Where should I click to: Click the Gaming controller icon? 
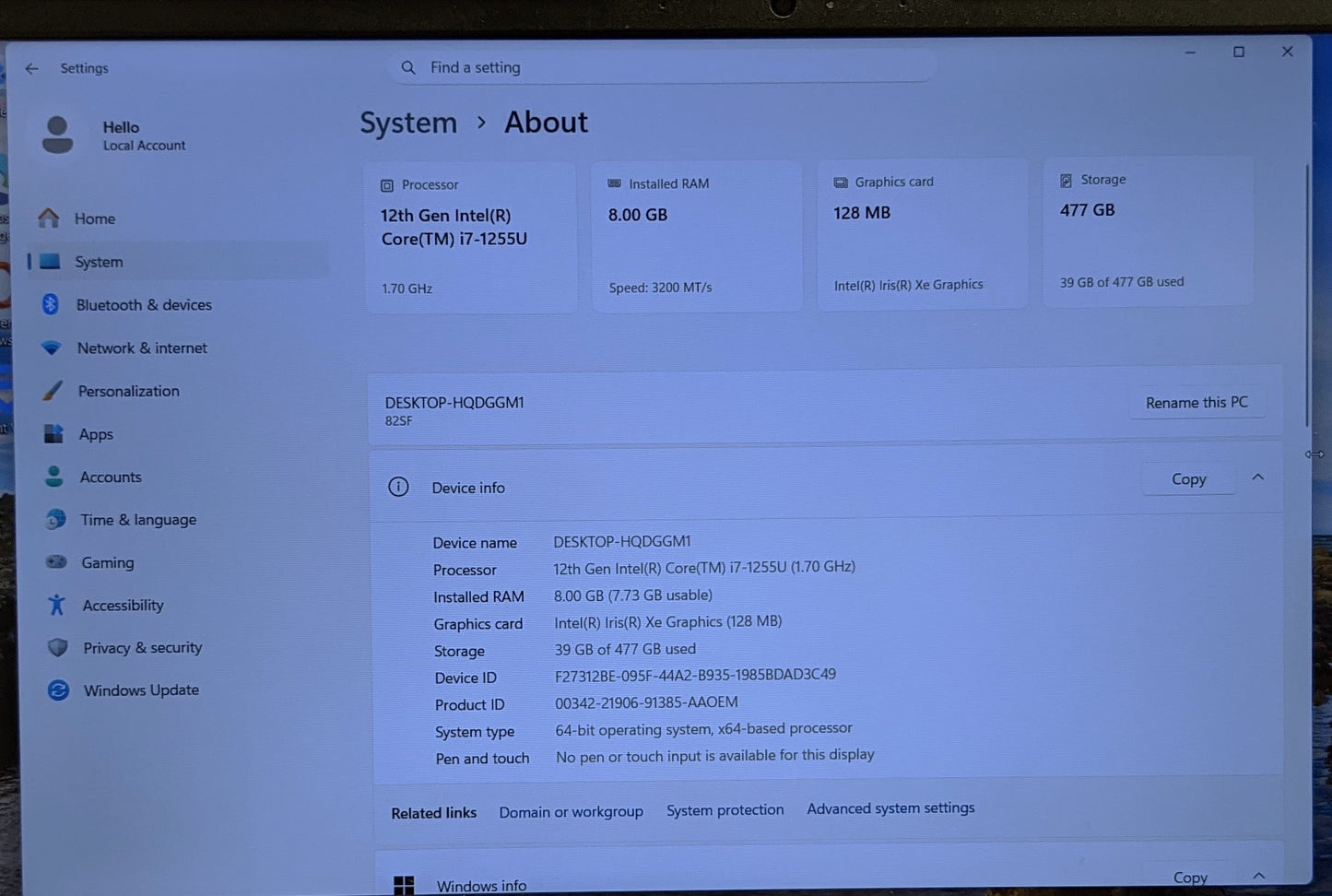click(x=56, y=561)
